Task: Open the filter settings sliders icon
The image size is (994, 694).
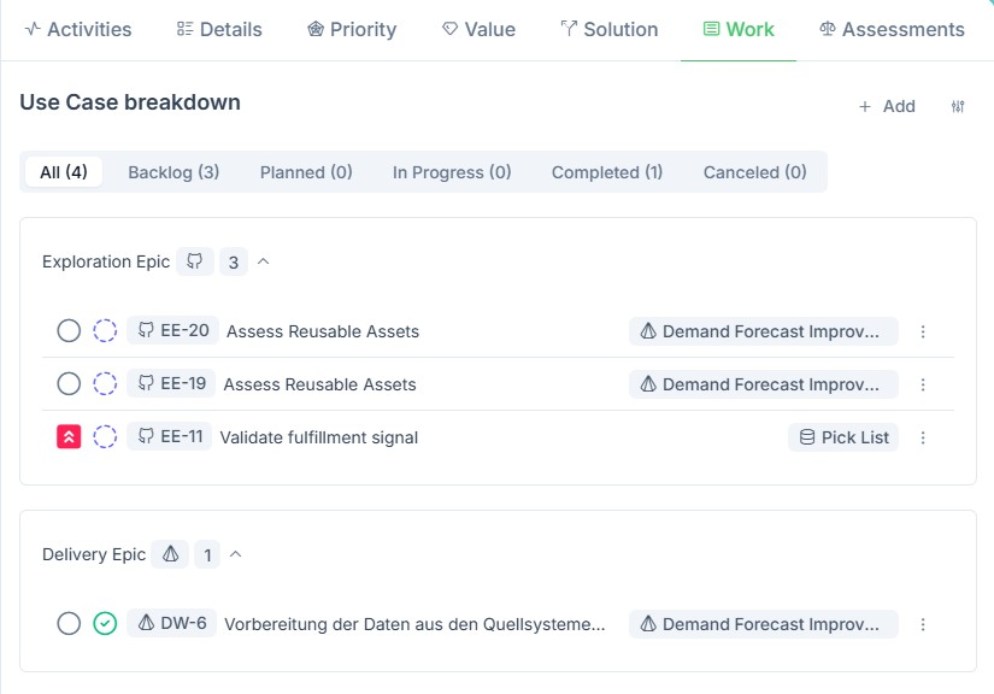Action: tap(957, 106)
